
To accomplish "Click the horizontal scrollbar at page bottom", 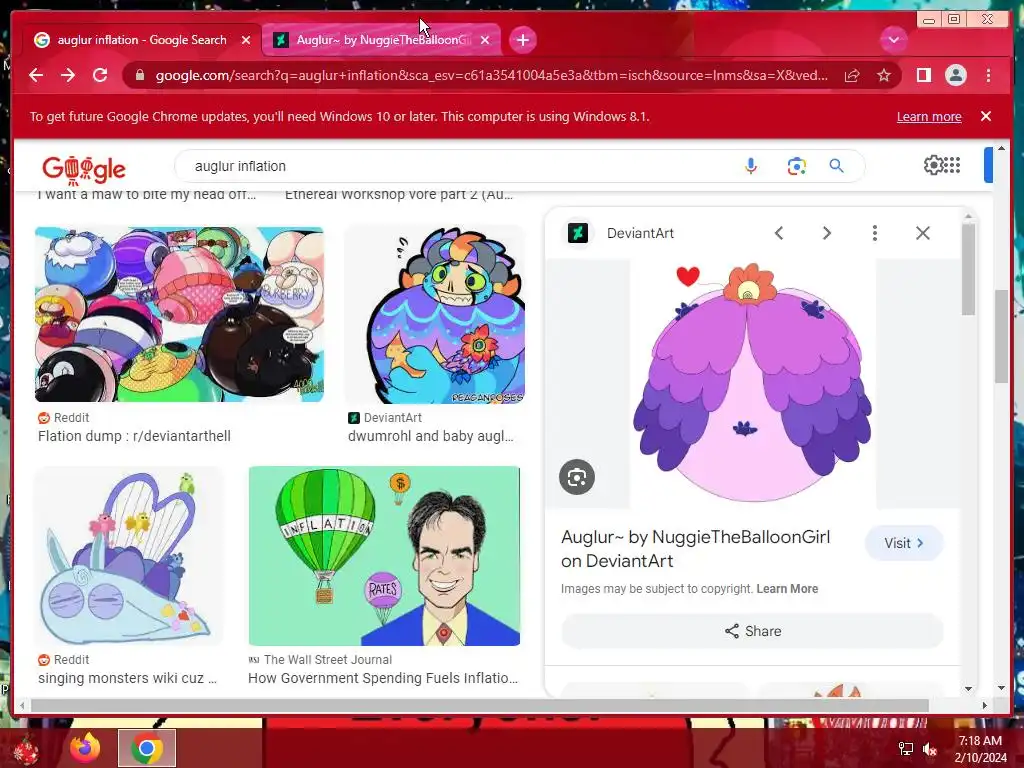I will pyautogui.click(x=480, y=706).
